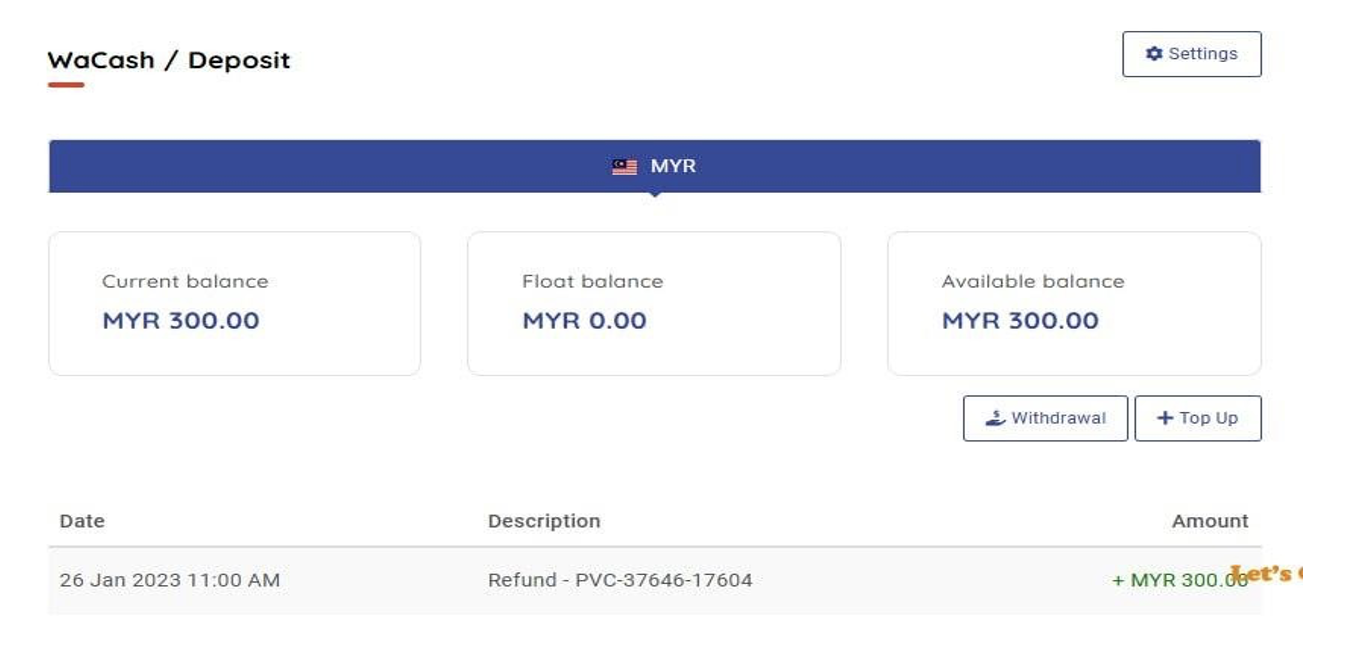Click the WaCash / Deposit page title
The width and height of the screenshot is (1346, 650).
(x=169, y=60)
